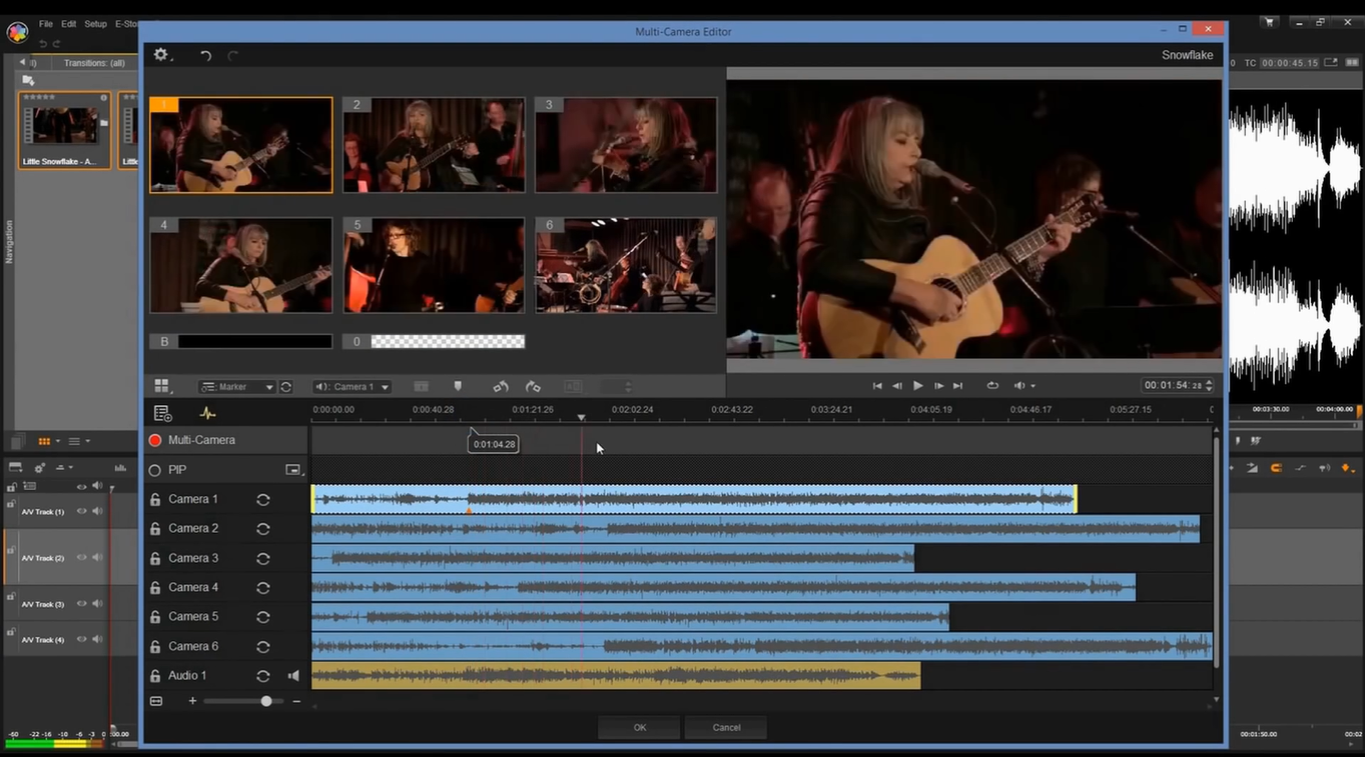1365x757 pixels.
Task: Click the marker flag icon on the toolbar
Action: pos(457,386)
